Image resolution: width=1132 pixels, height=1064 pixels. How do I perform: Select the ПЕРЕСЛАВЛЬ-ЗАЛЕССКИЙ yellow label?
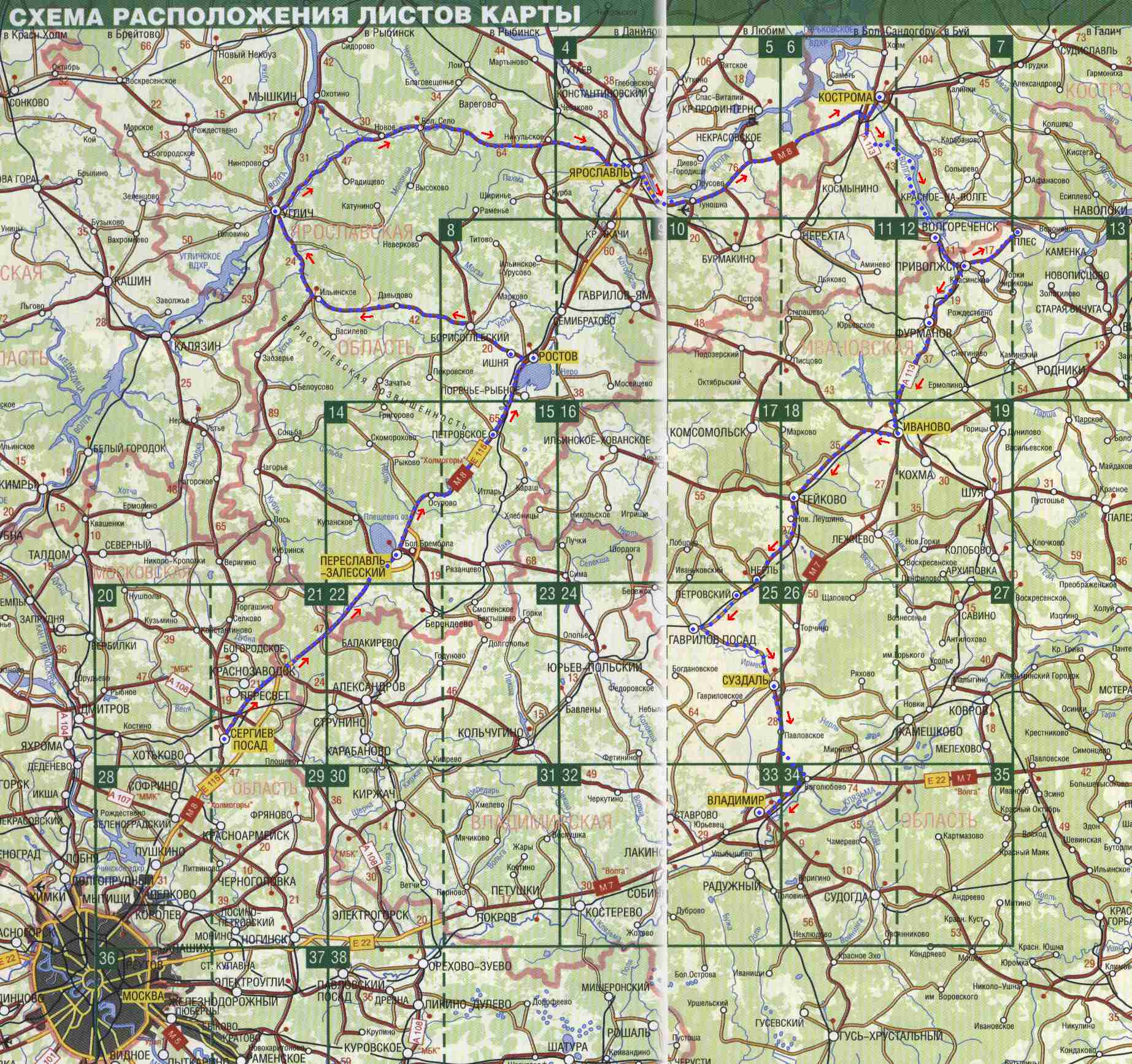354,566
